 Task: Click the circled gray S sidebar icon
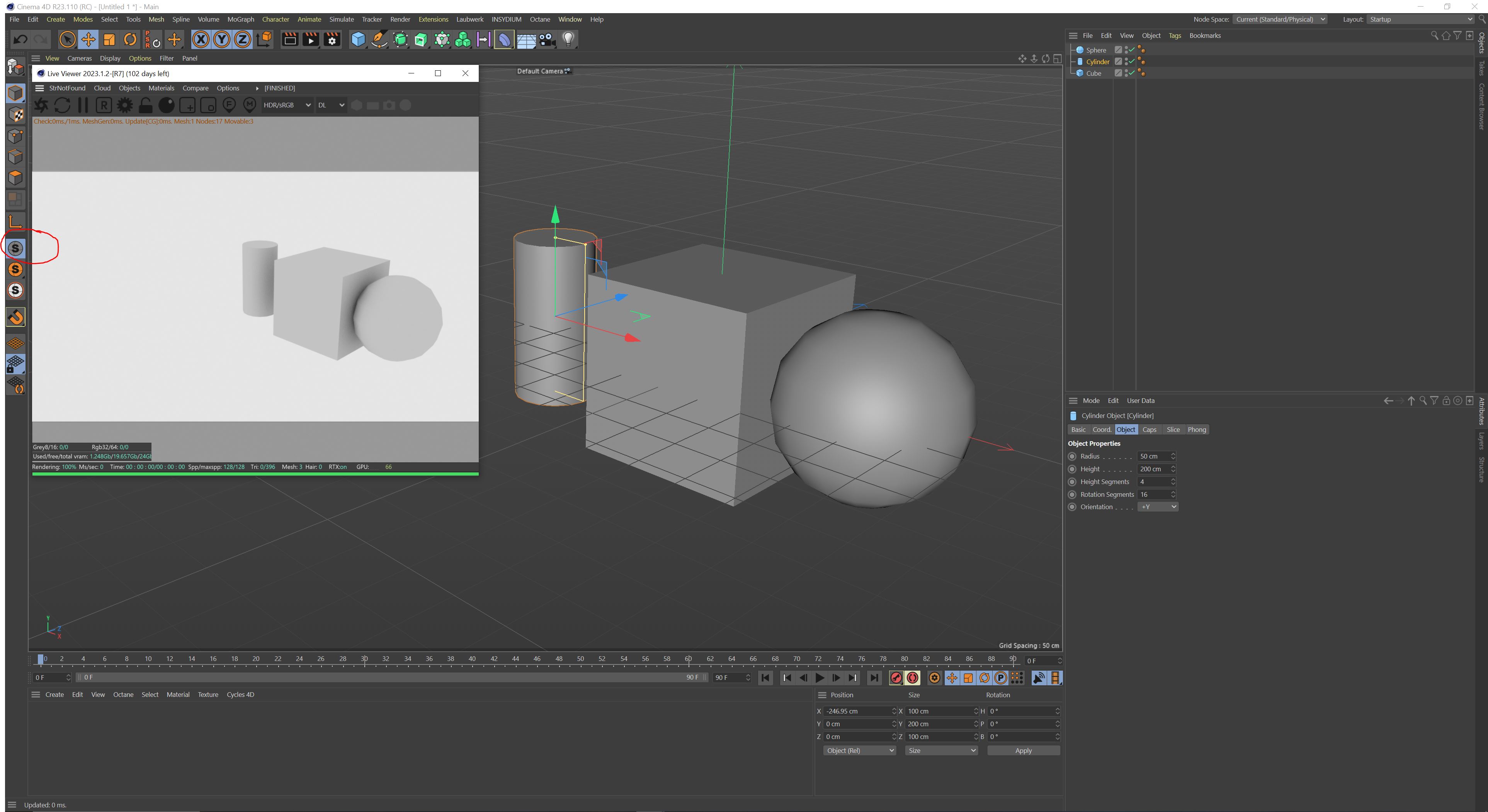coord(15,248)
